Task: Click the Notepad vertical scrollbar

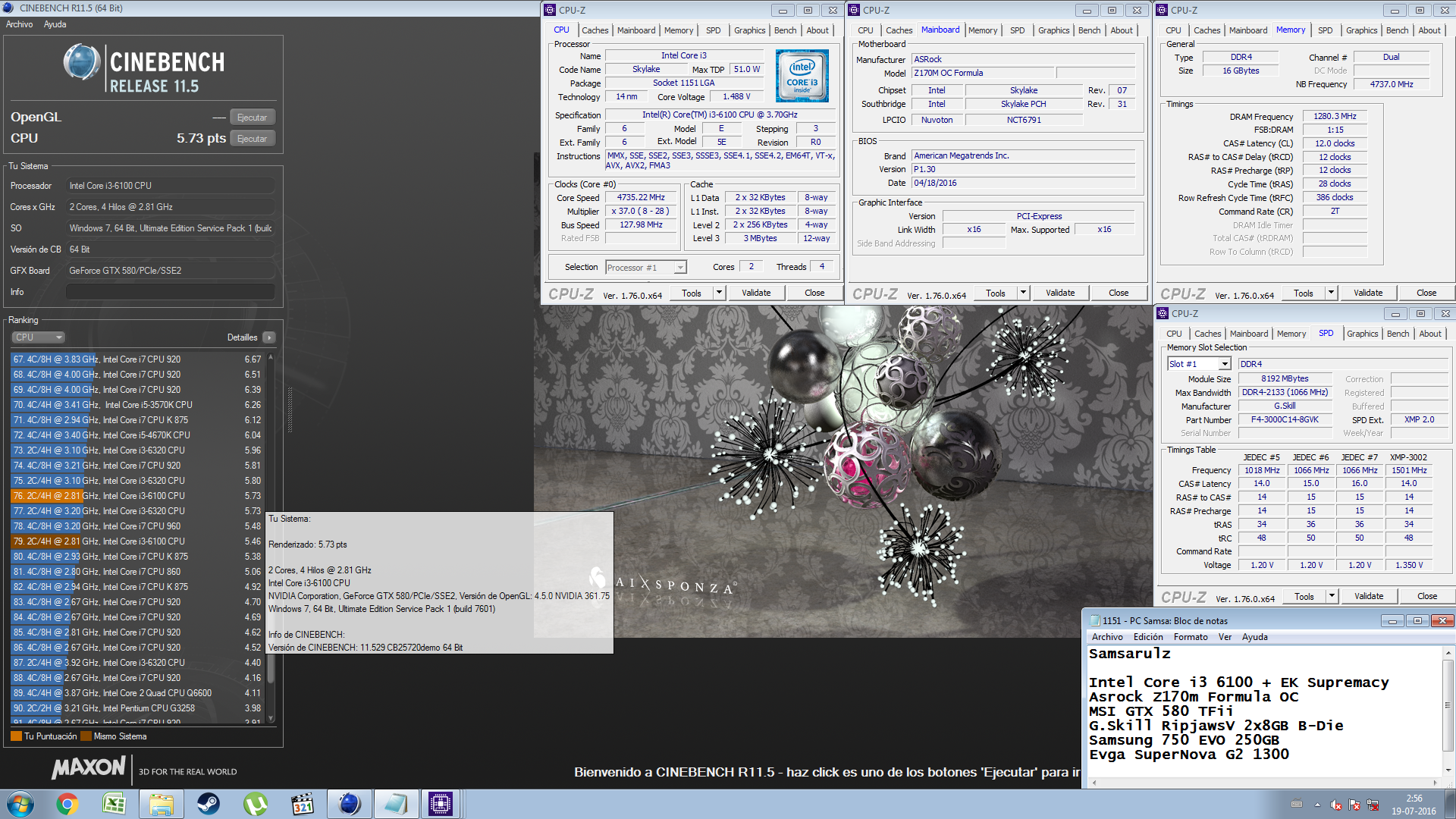Action: click(x=1448, y=711)
